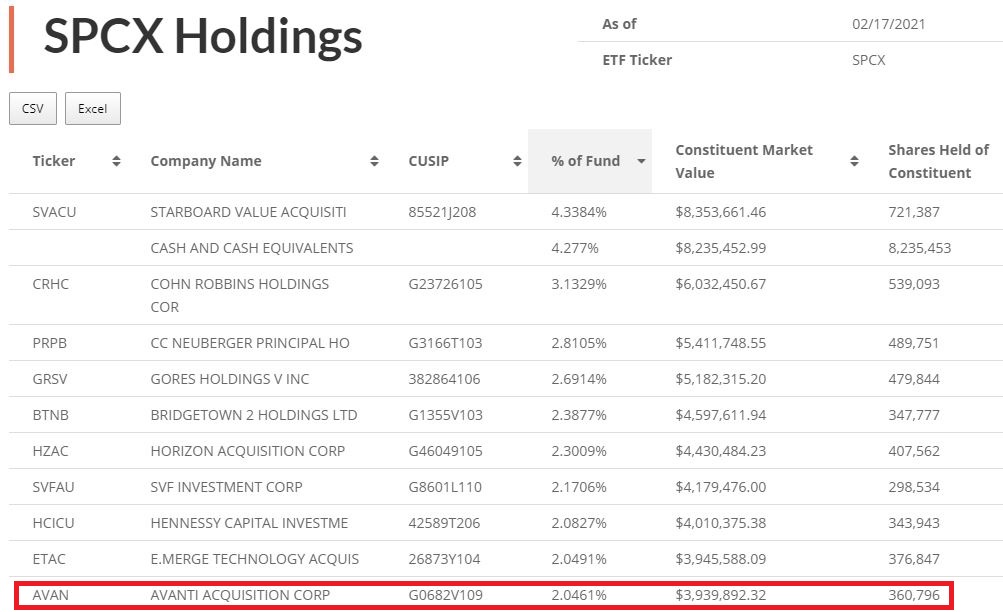
Task: Click Shares Held of Constituent header
Action: point(938,161)
